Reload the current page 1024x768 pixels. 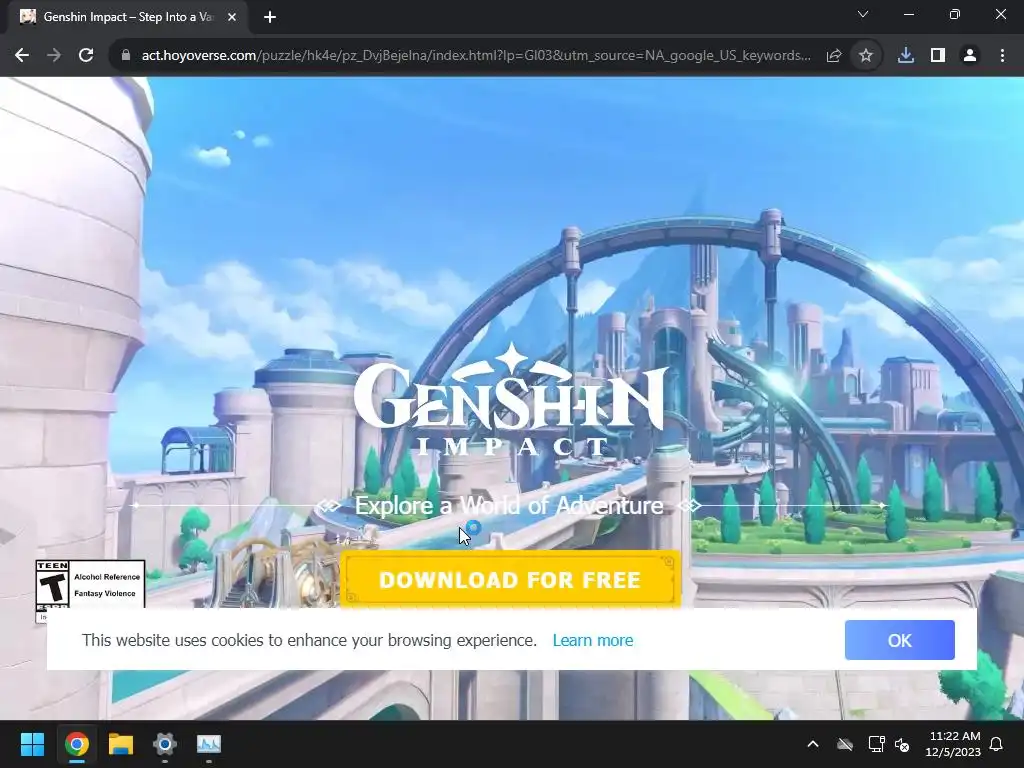(86, 56)
